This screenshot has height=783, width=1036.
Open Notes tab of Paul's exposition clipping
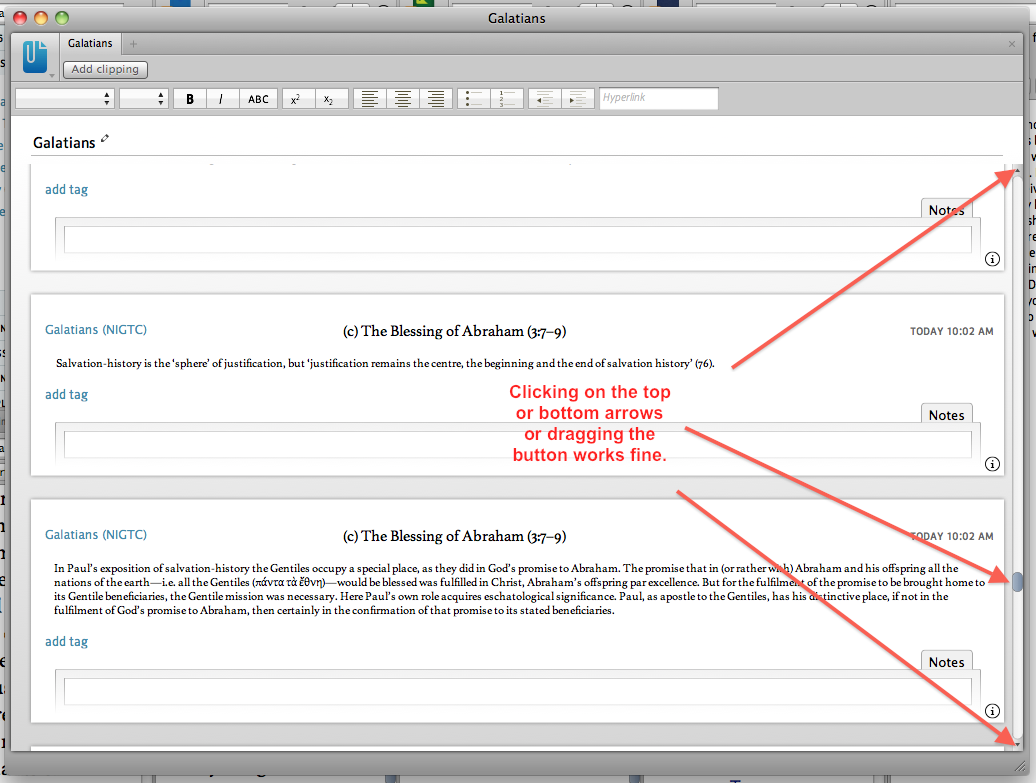click(946, 662)
